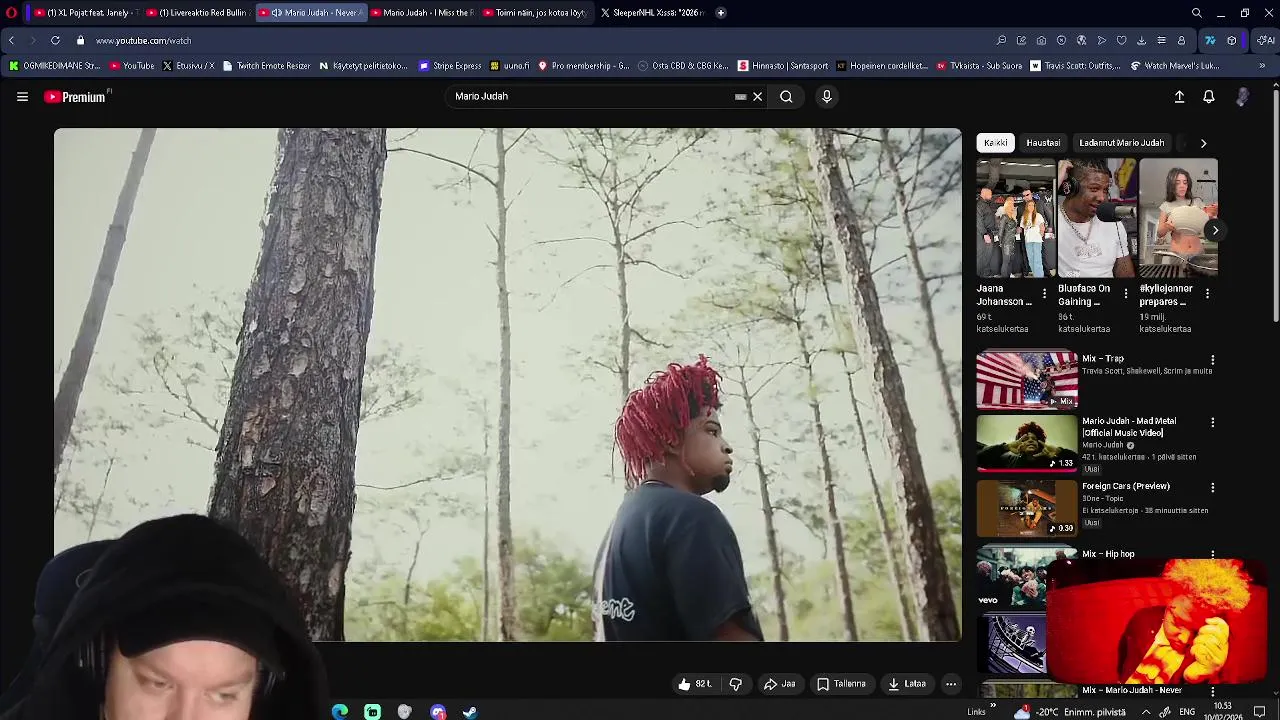Open the Opera downloads arrow icon
The width and height of the screenshot is (1280, 720).
pyautogui.click(x=1141, y=41)
